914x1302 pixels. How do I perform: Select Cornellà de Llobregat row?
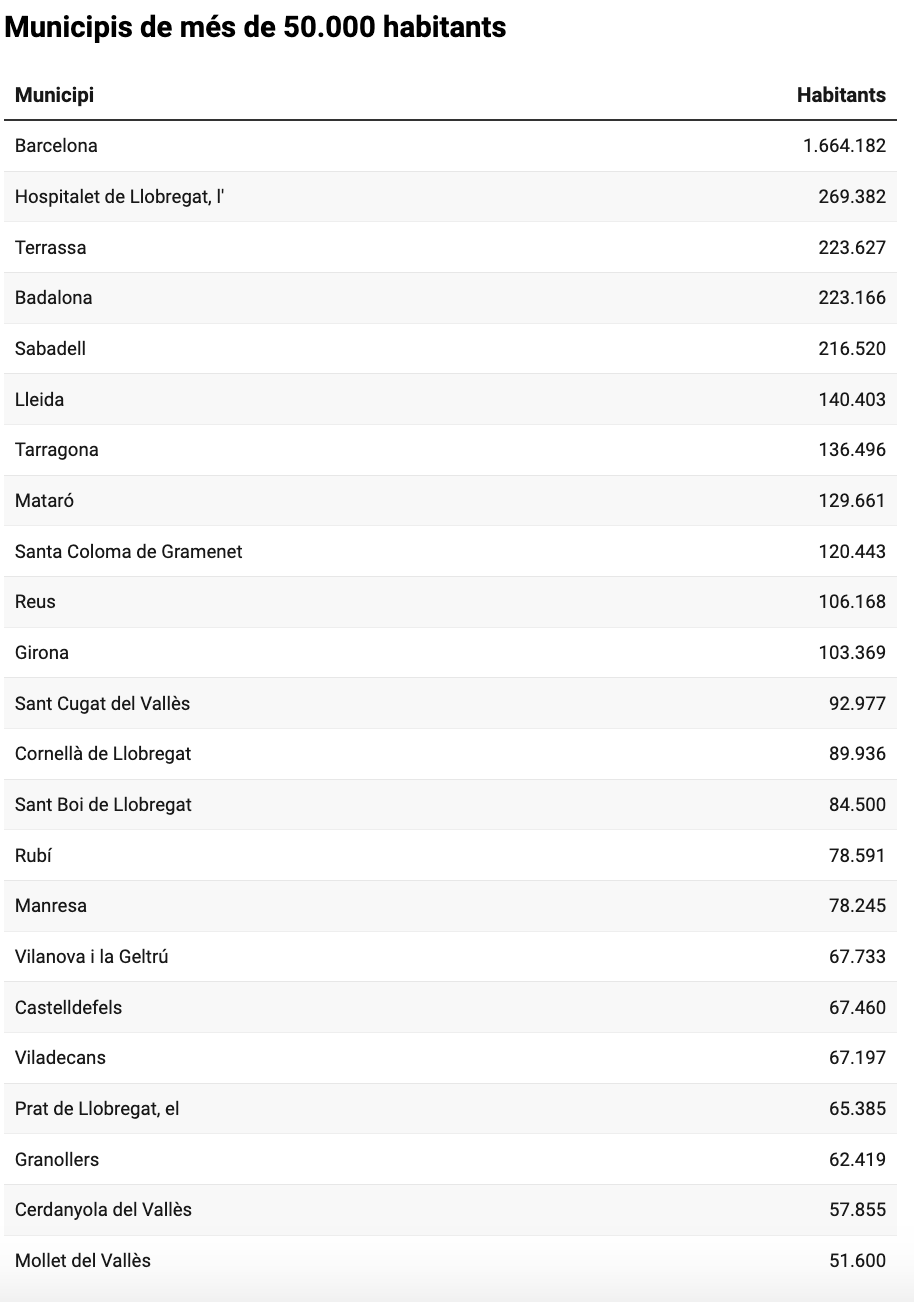point(450,754)
